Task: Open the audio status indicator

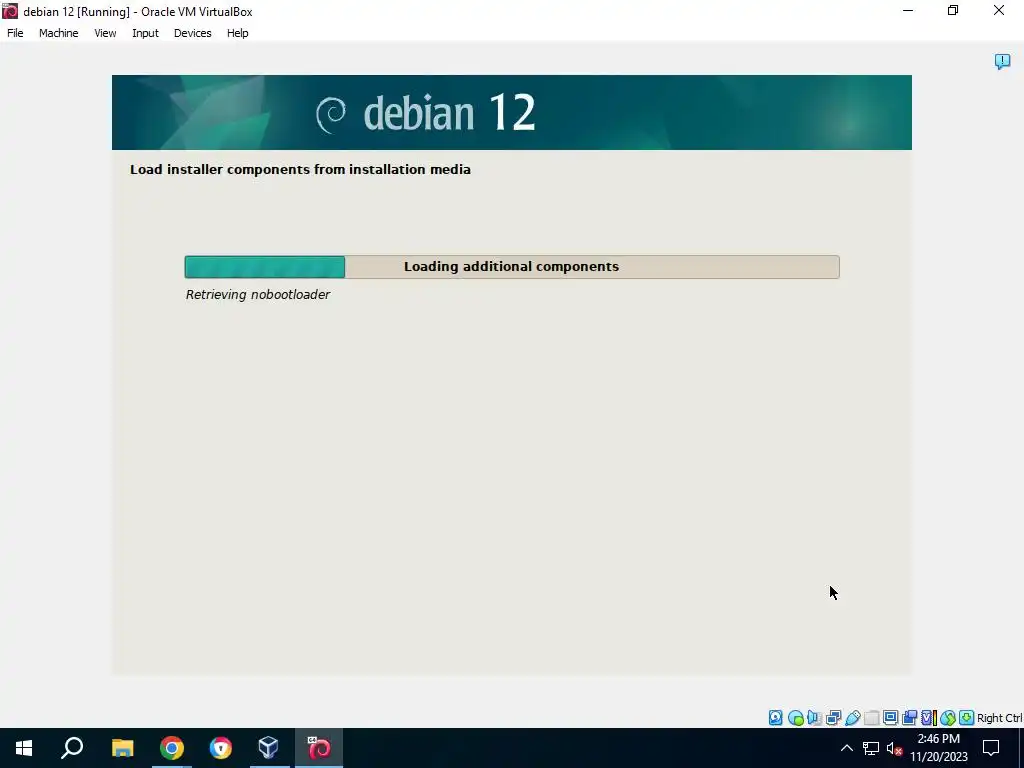Action: tap(814, 718)
